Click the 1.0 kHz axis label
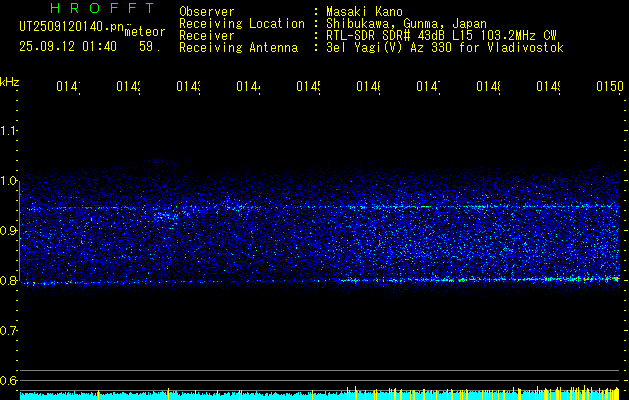Image resolution: width=629 pixels, height=400 pixels. 9,181
